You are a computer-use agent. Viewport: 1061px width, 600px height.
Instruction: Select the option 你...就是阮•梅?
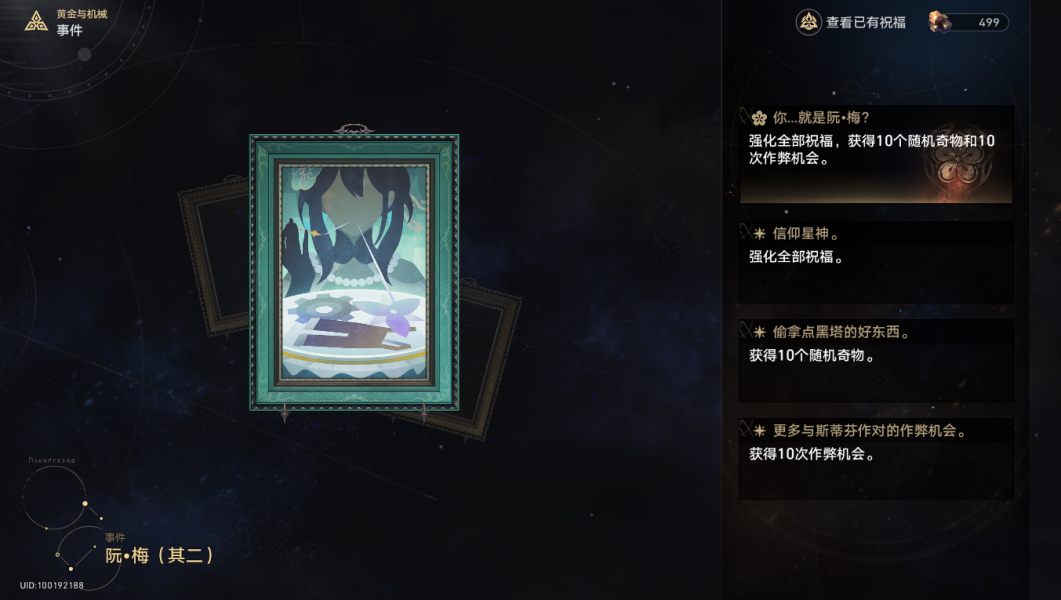click(876, 154)
